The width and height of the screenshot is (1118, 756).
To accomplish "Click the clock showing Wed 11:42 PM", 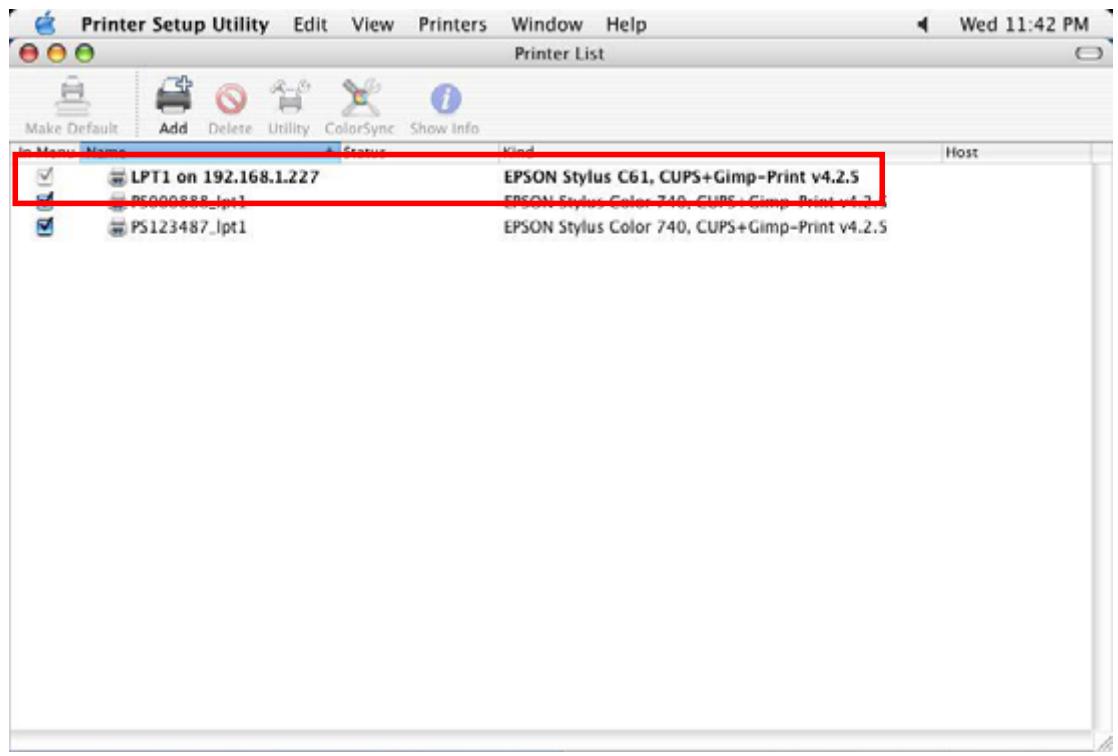I will 1024,25.
